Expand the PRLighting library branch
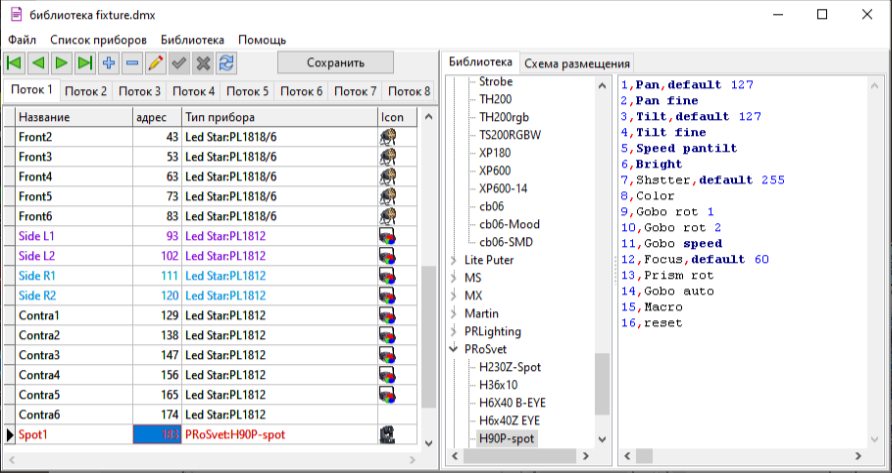892x473 pixels. click(454, 331)
